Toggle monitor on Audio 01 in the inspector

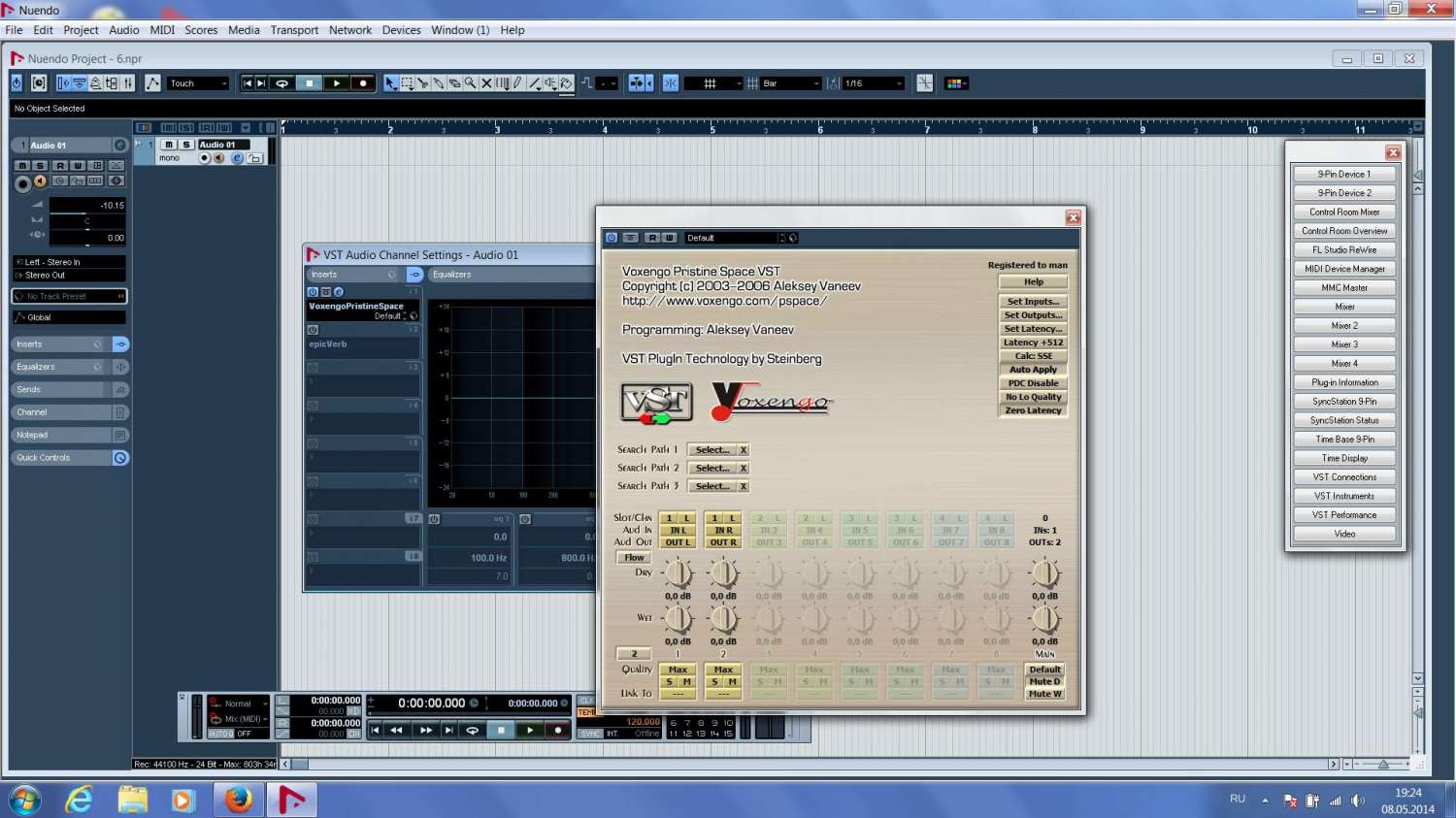[41, 181]
